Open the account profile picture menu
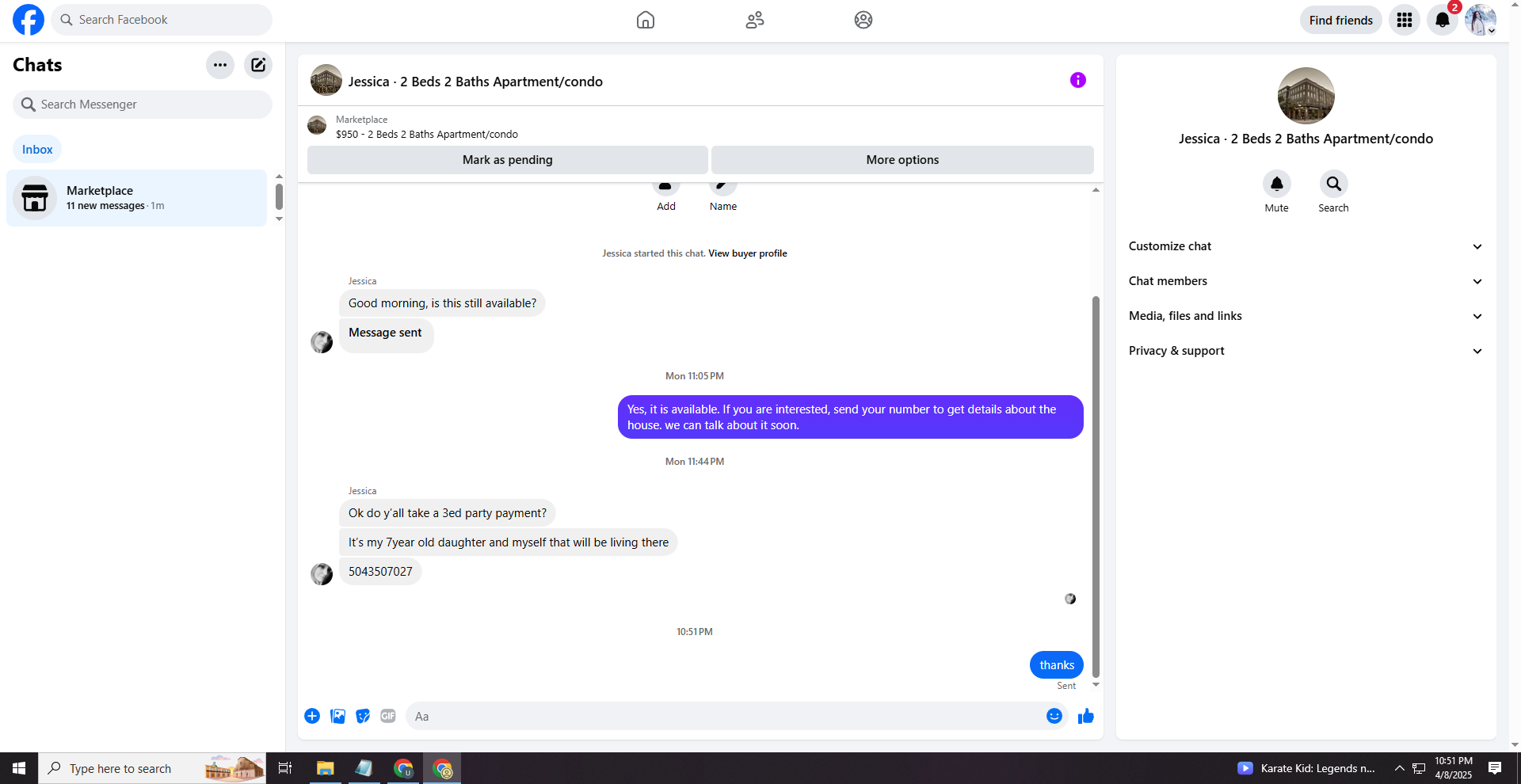 (x=1480, y=20)
